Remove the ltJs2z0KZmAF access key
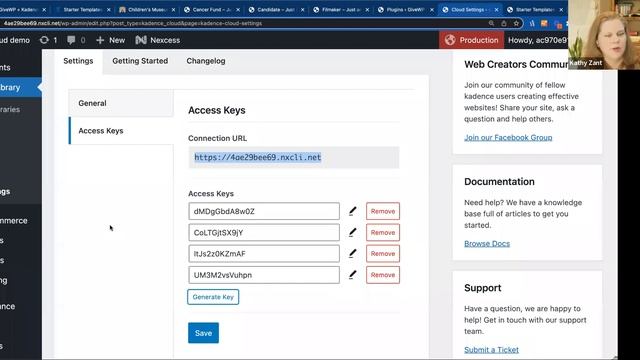The width and height of the screenshot is (640, 360). (x=383, y=254)
